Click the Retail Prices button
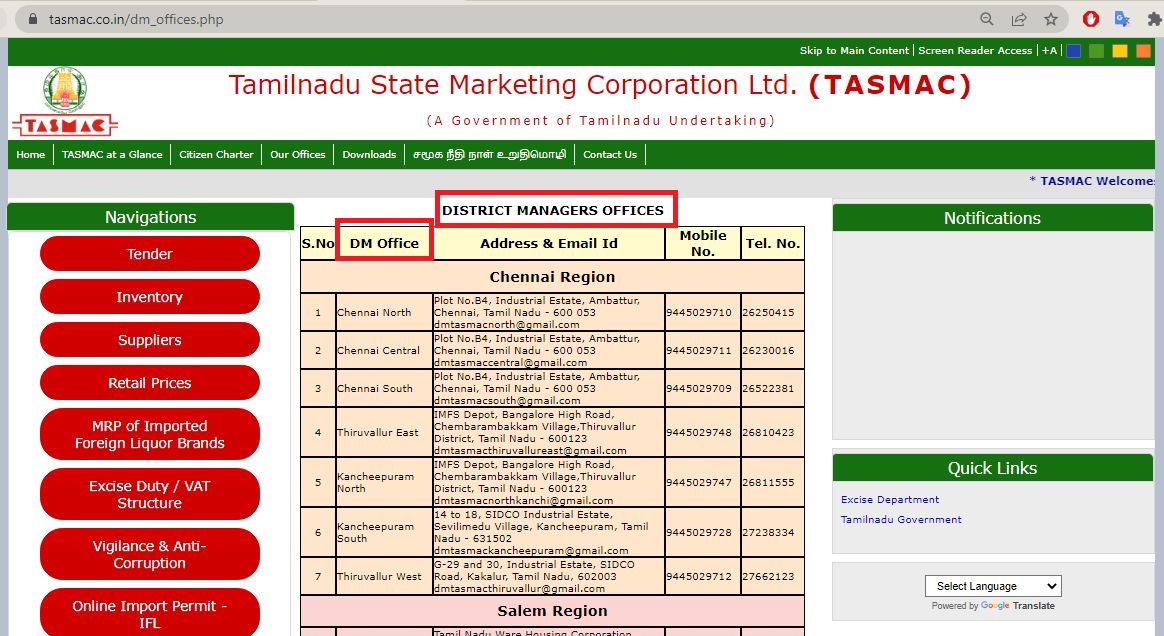The image size is (1164, 636). pos(150,383)
